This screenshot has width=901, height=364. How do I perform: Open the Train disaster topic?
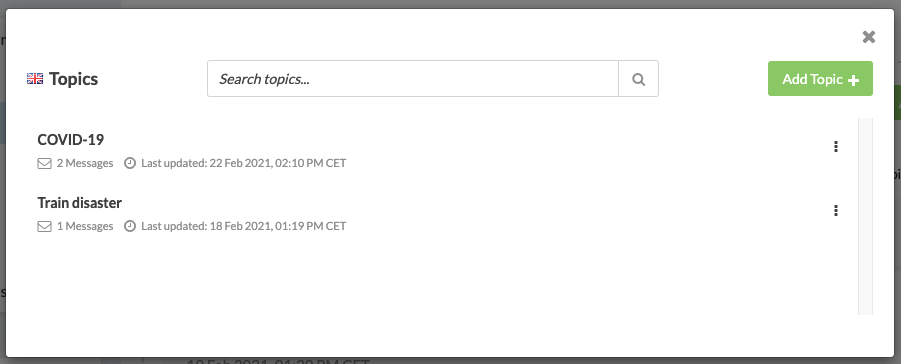pyautogui.click(x=79, y=203)
